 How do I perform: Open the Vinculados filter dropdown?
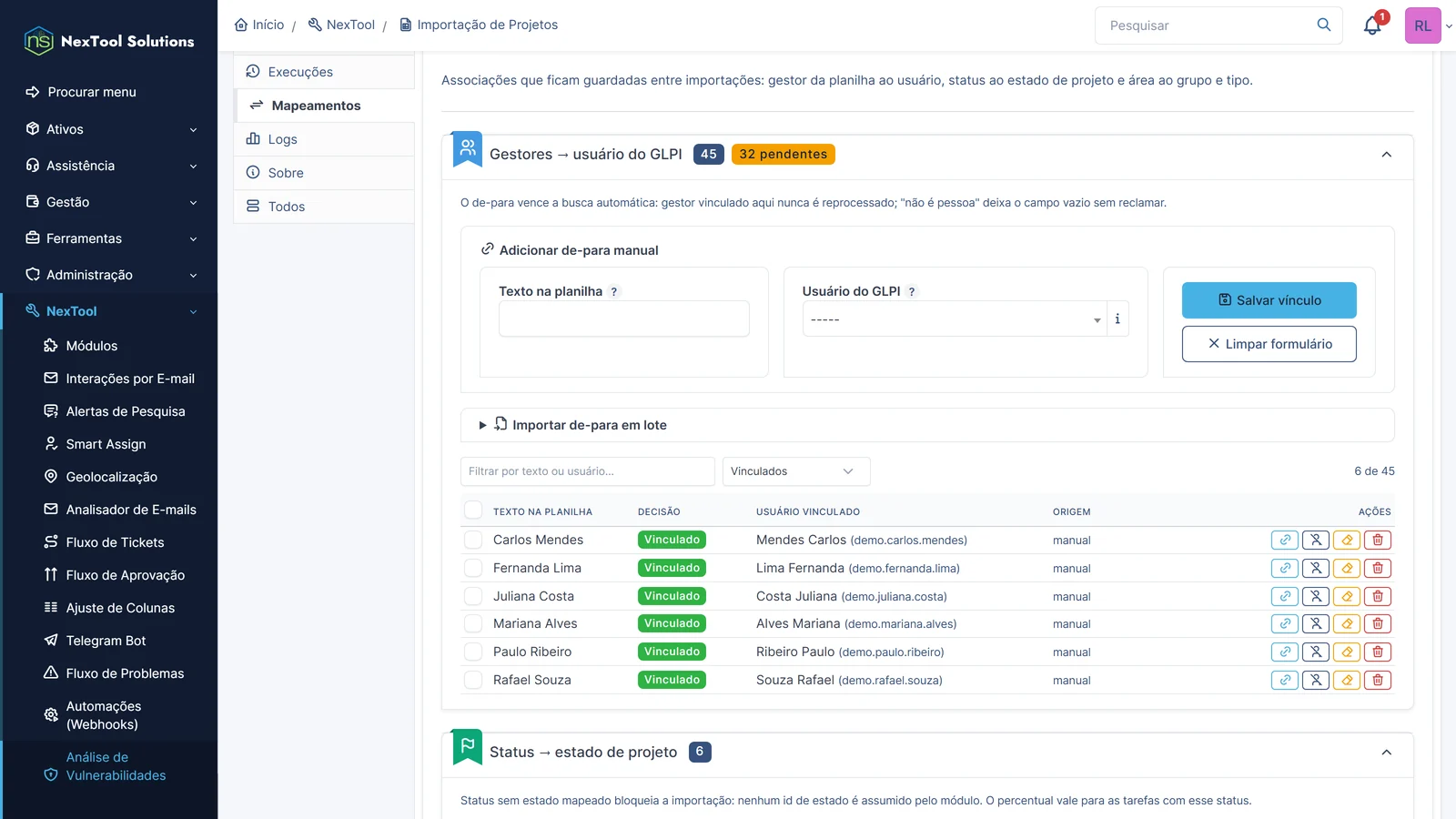point(796,471)
